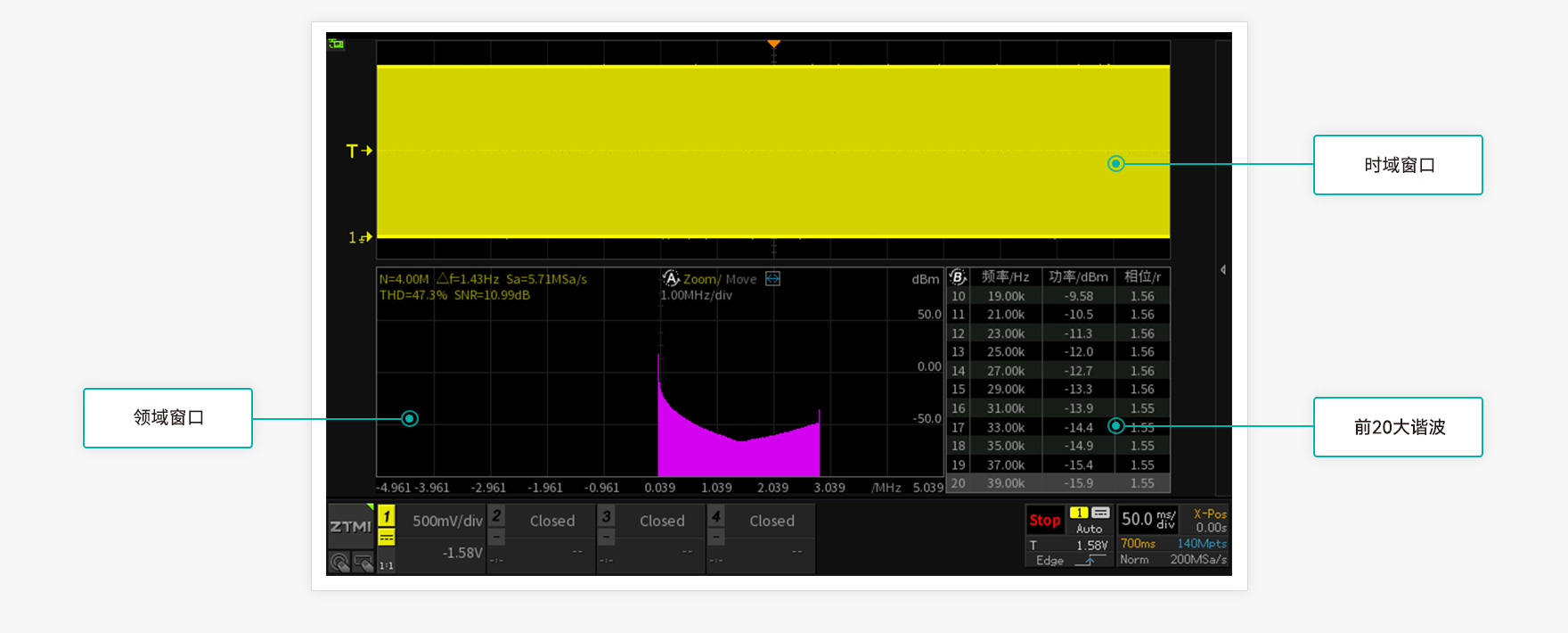Expand the right side panel arrow
Image resolution: width=1568 pixels, height=633 pixels.
pyautogui.click(x=1223, y=269)
